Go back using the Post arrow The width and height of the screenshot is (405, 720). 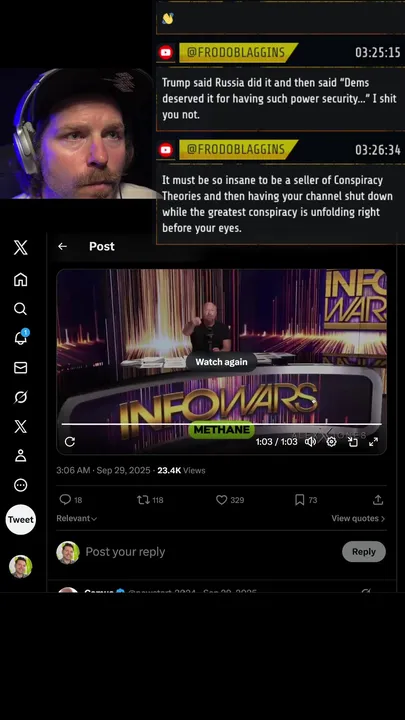click(62, 247)
